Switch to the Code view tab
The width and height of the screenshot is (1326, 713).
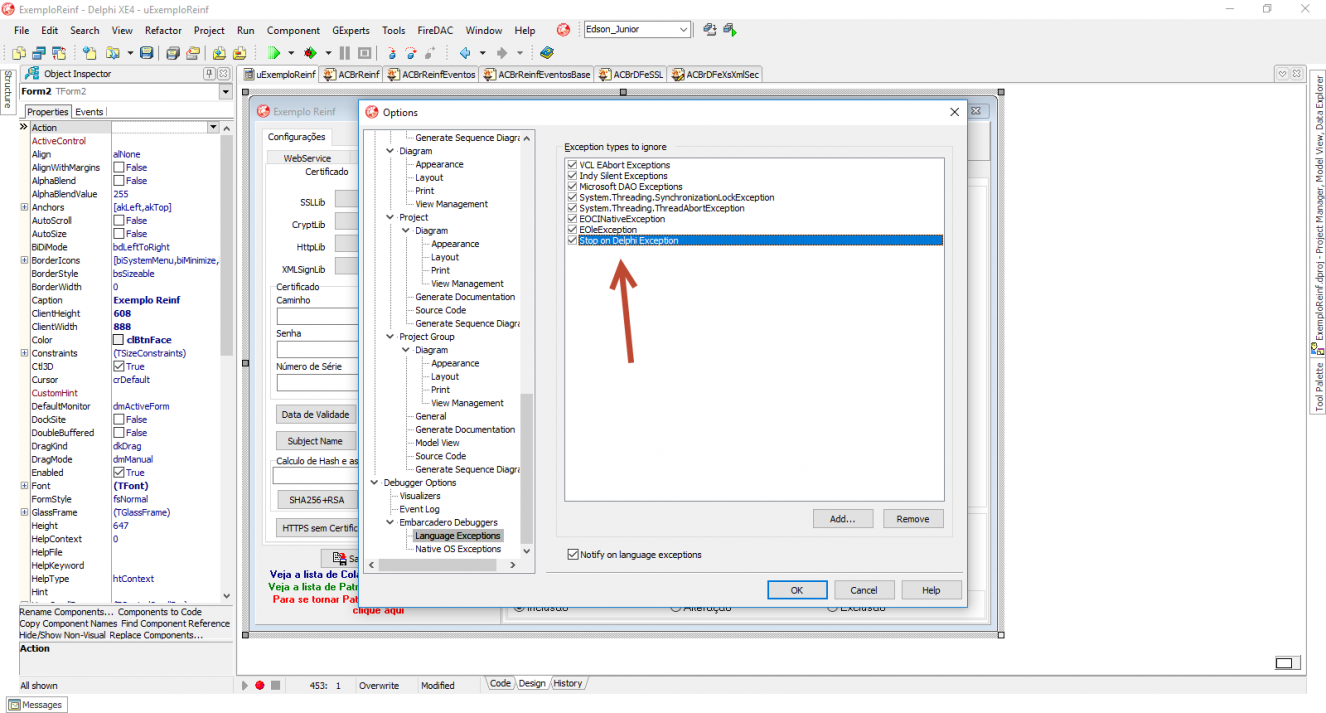pos(500,684)
